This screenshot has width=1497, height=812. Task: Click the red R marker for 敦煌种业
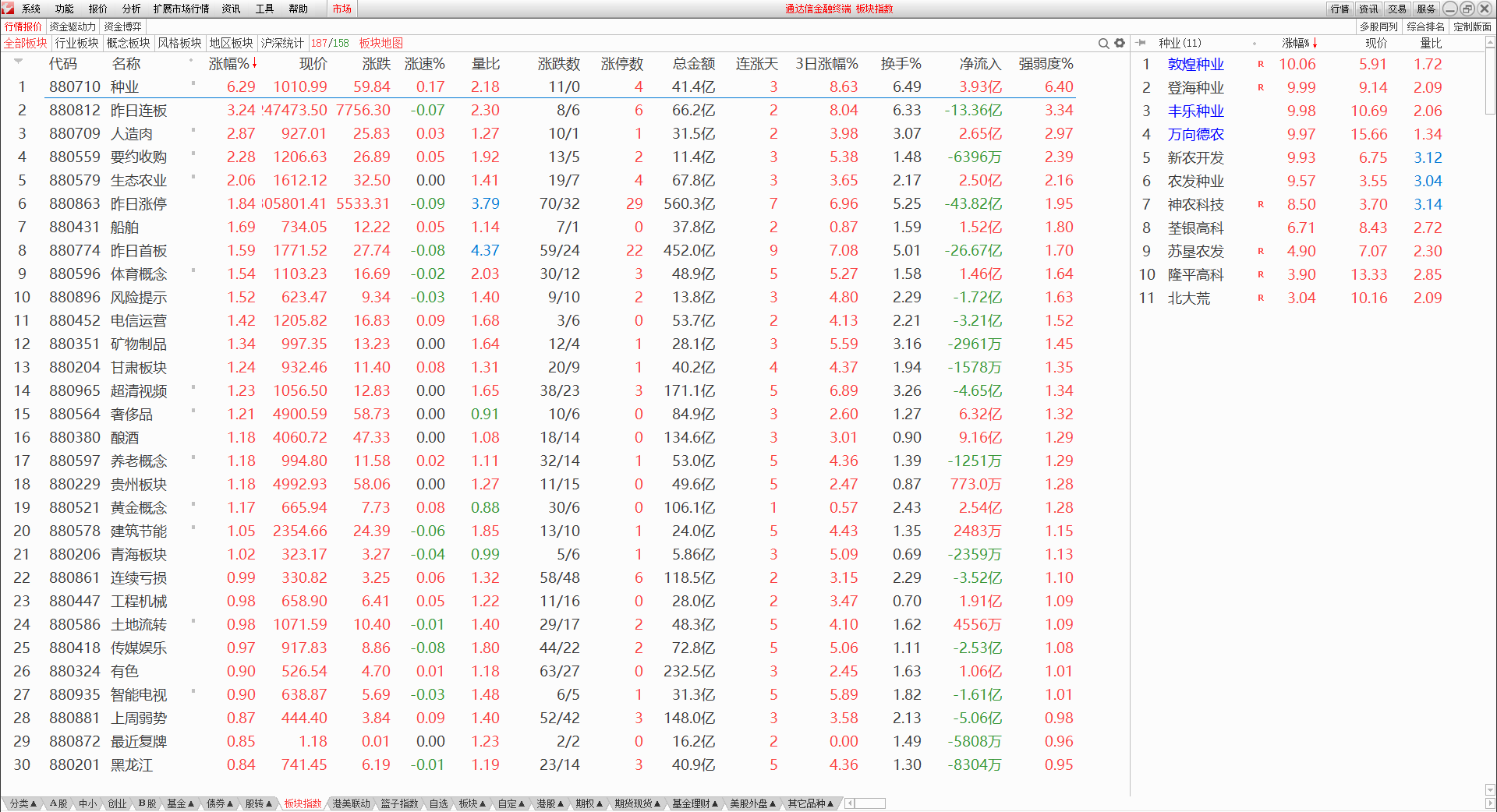click(x=1261, y=64)
